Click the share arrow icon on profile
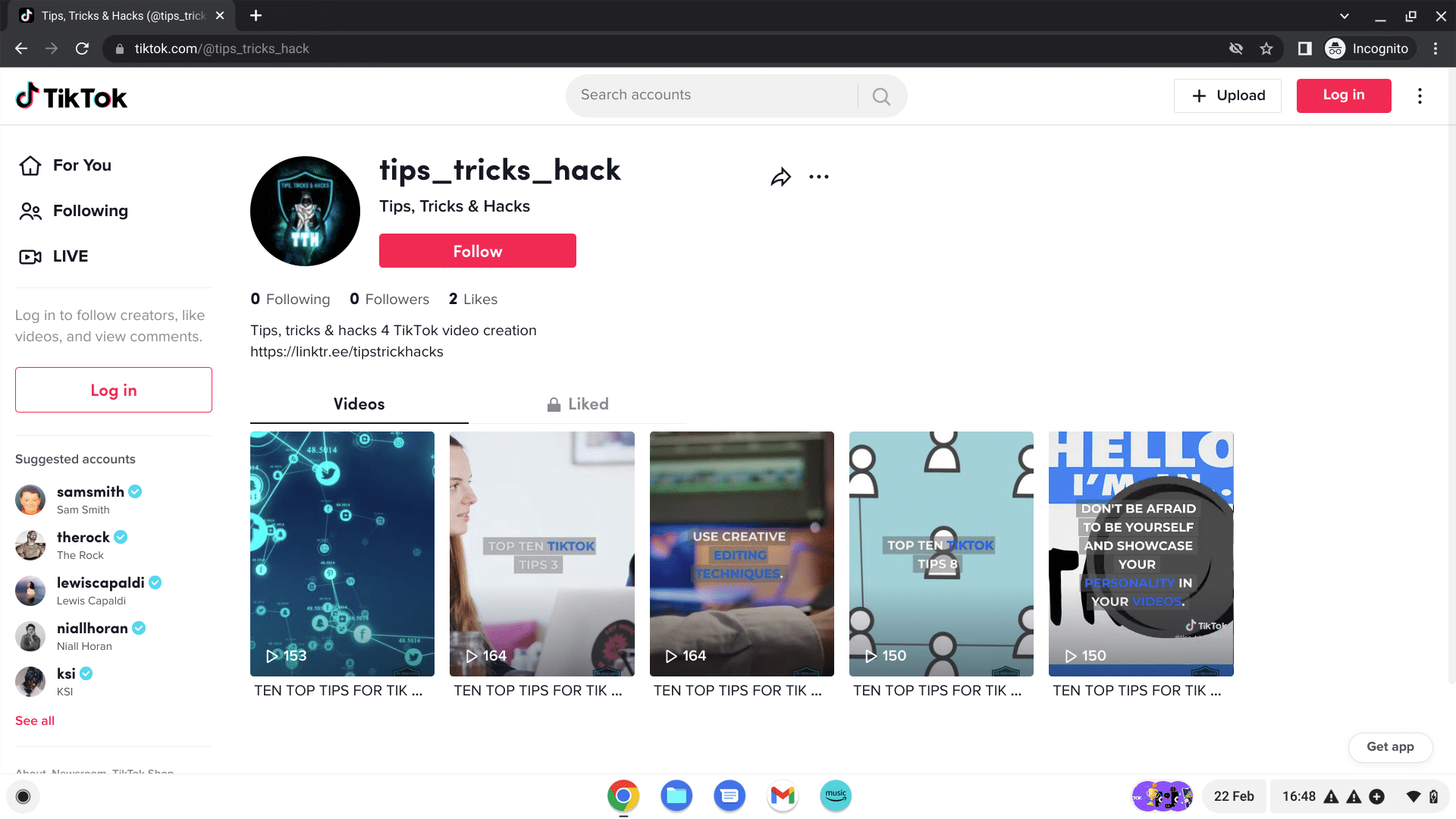The image size is (1456, 819). tap(780, 176)
